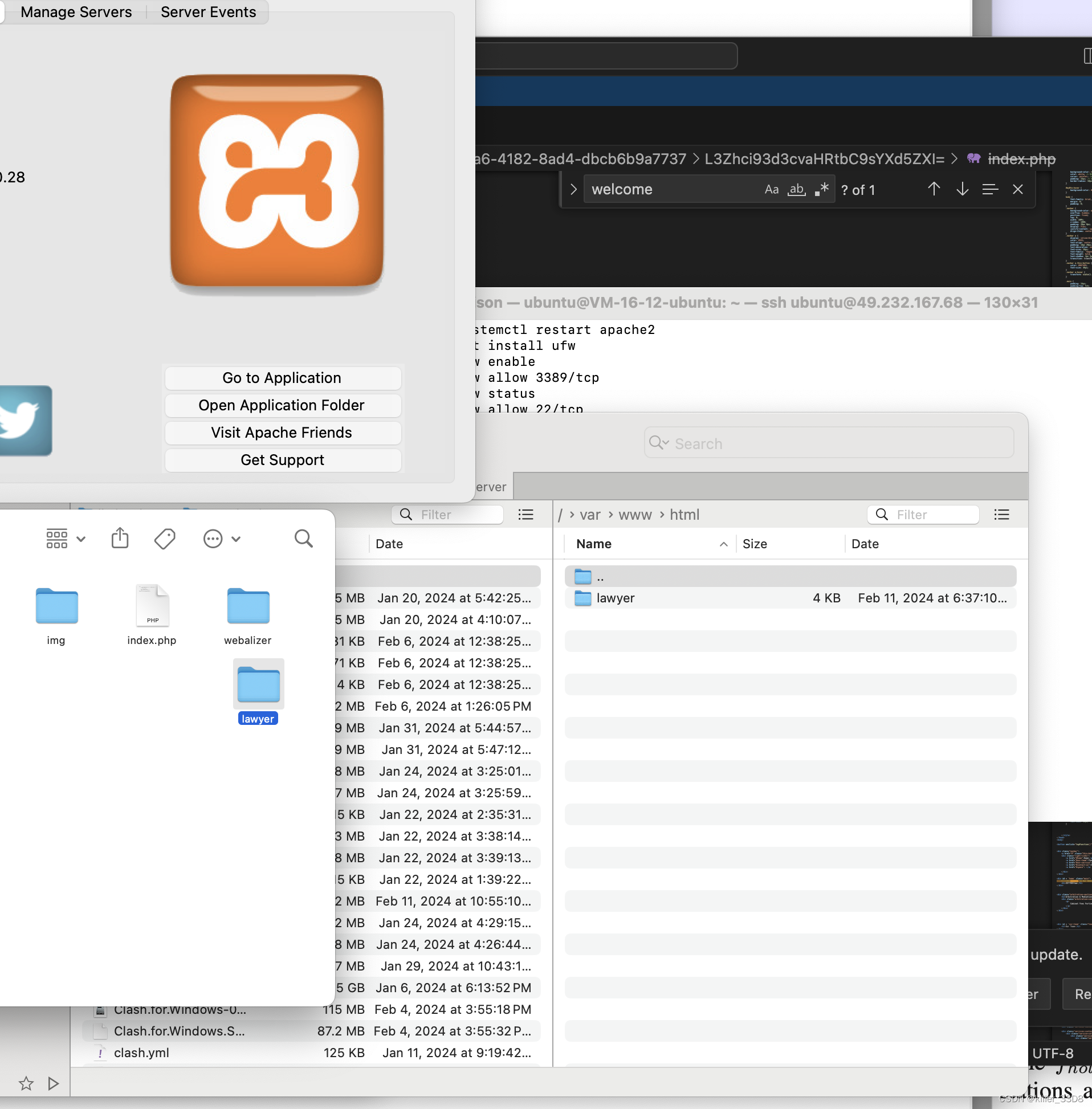This screenshot has width=1092, height=1109.
Task: Click the play triangle icon at bottom left
Action: point(54,1083)
